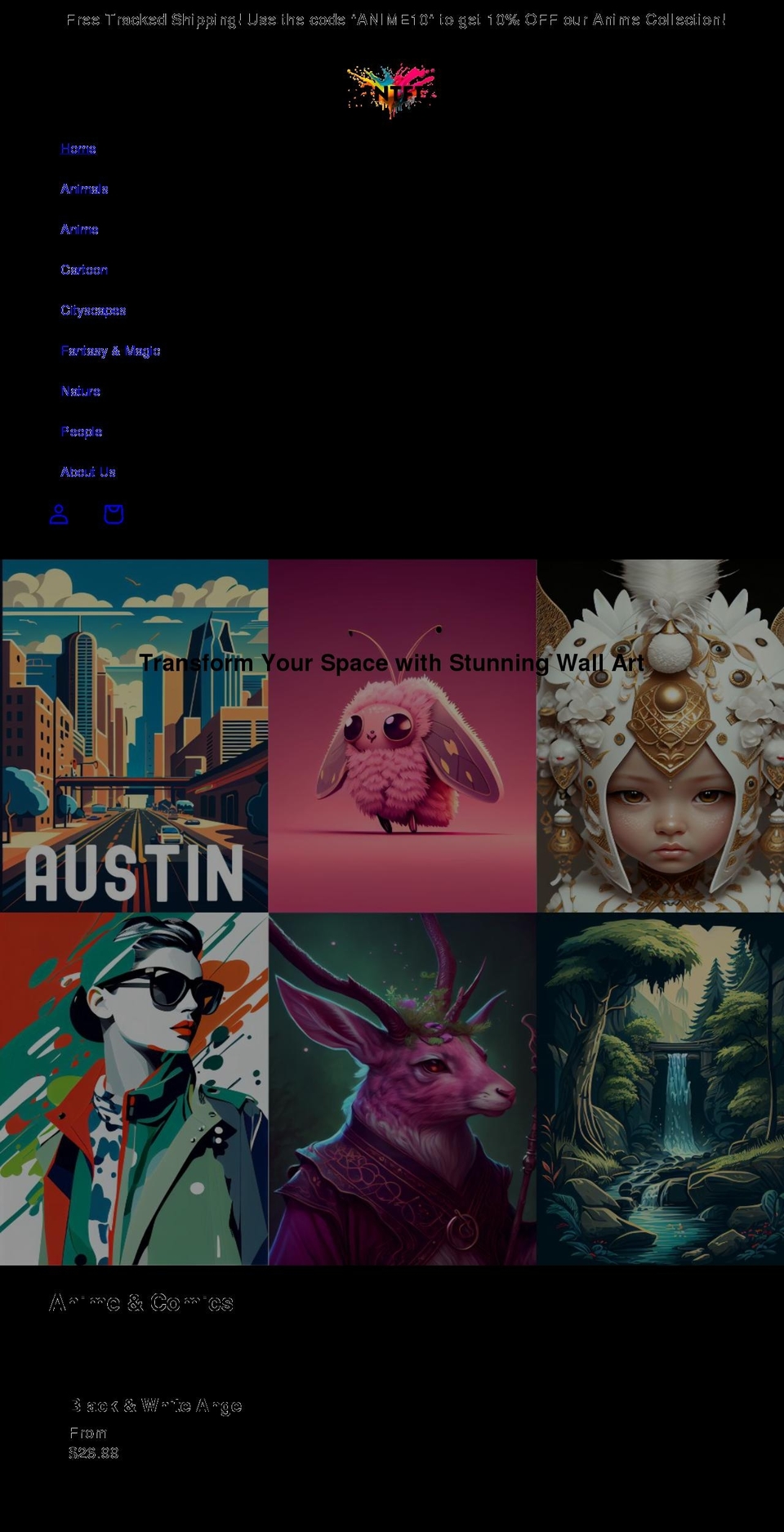Browse the Cityscapes category
784x1532 pixels.
[93, 310]
